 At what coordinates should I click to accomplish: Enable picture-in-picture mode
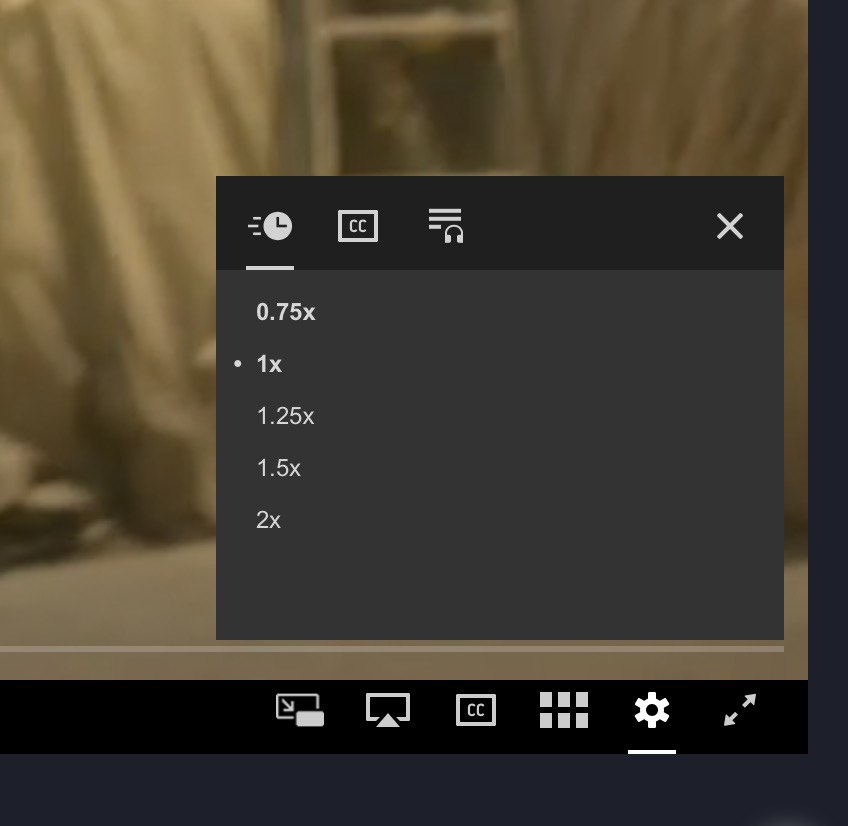click(x=300, y=710)
